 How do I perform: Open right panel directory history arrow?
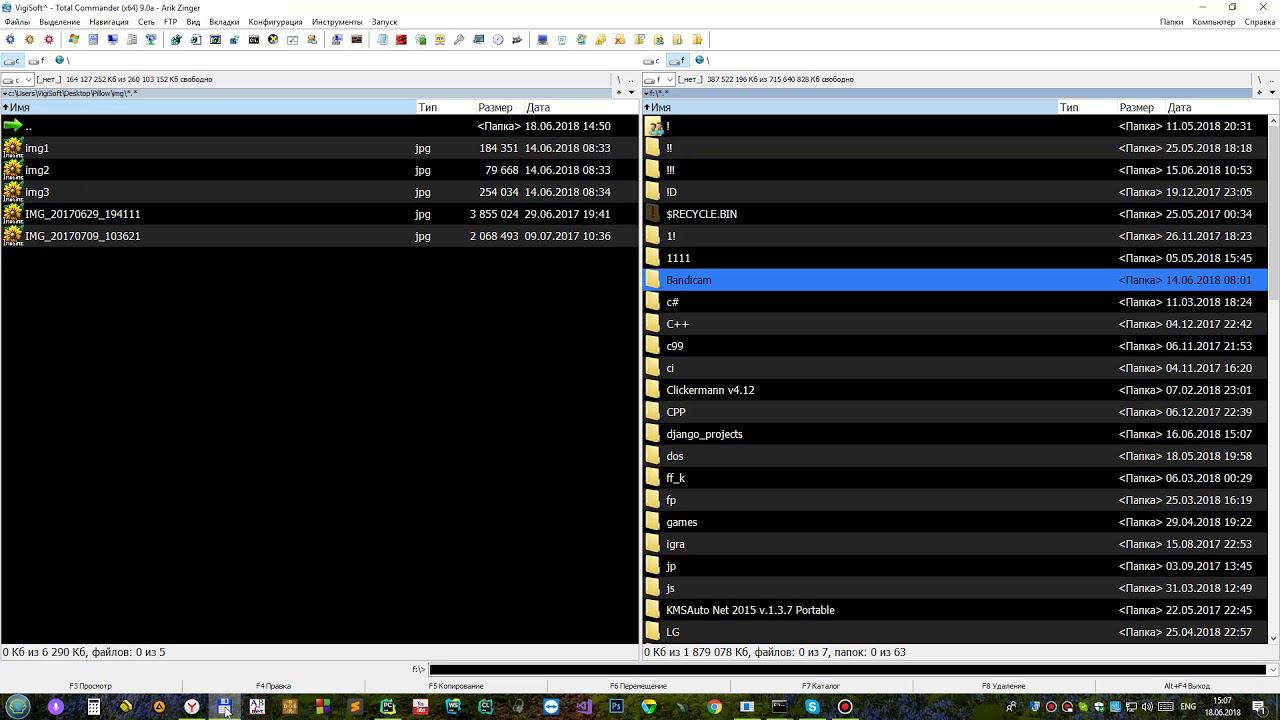[1272, 93]
